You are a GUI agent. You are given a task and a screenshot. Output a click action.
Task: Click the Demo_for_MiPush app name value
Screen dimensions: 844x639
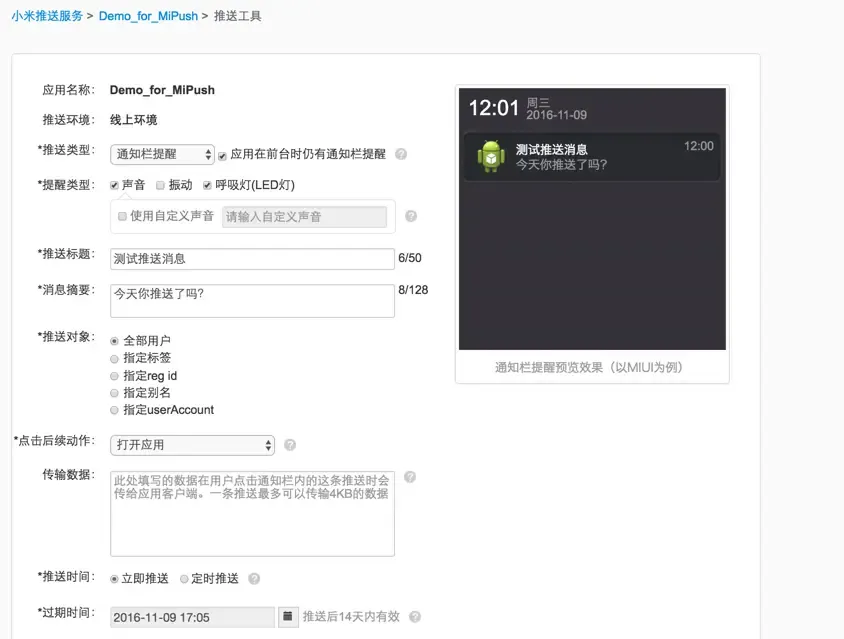pos(162,90)
